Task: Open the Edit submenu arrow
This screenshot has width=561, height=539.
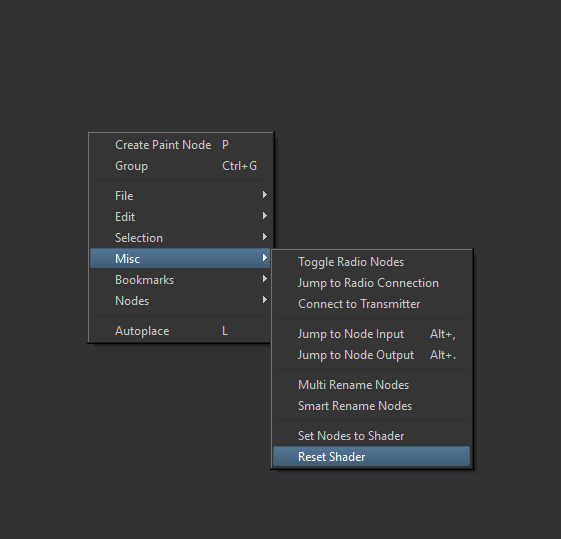Action: coord(265,216)
